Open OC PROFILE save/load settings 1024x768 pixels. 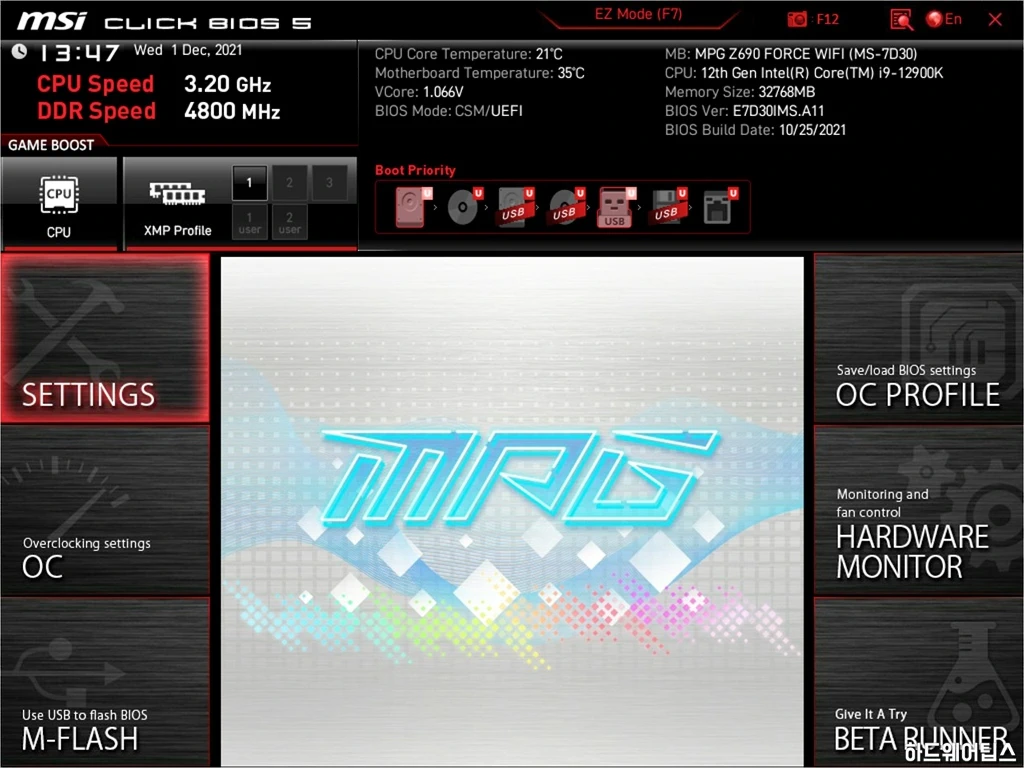tap(918, 338)
